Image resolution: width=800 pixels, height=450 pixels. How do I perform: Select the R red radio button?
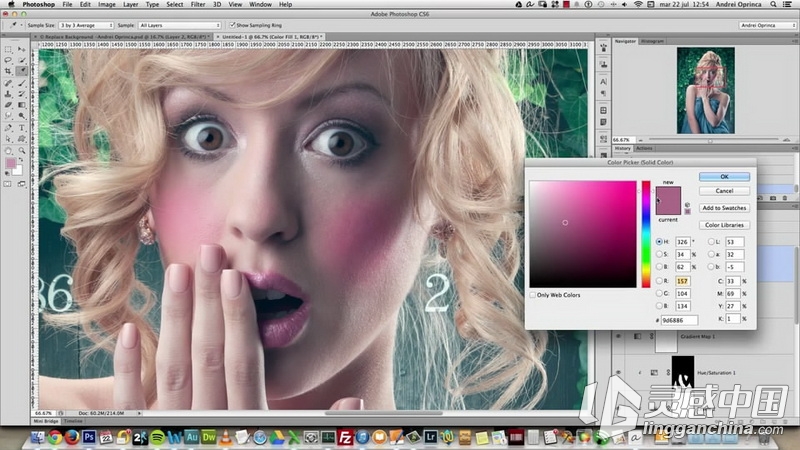[x=659, y=281]
